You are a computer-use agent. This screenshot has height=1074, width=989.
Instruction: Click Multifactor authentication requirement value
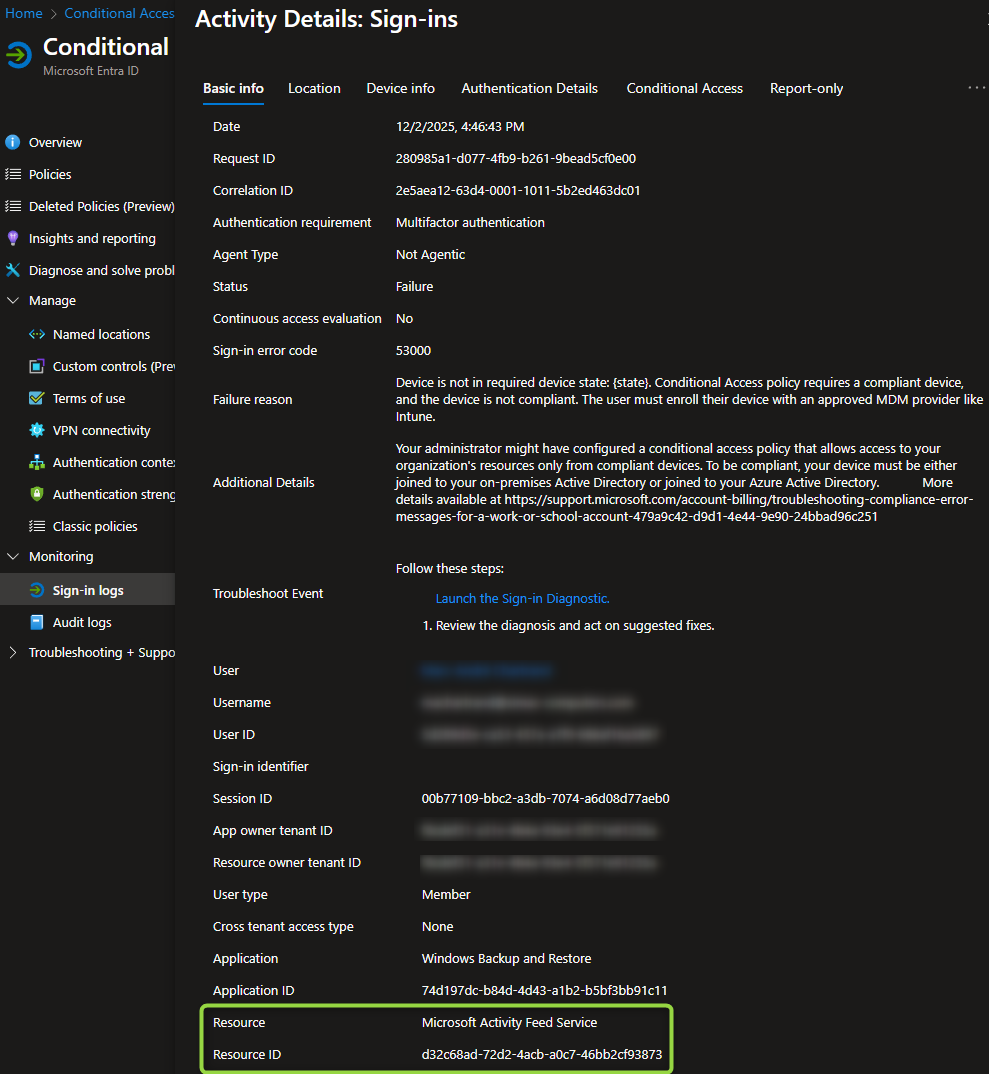[x=470, y=223]
